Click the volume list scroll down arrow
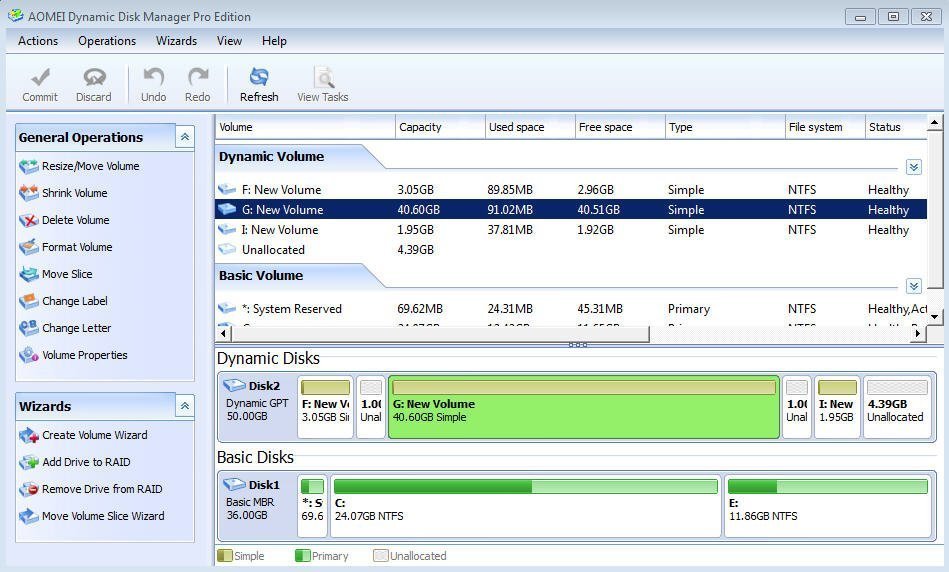 pyautogui.click(x=934, y=317)
